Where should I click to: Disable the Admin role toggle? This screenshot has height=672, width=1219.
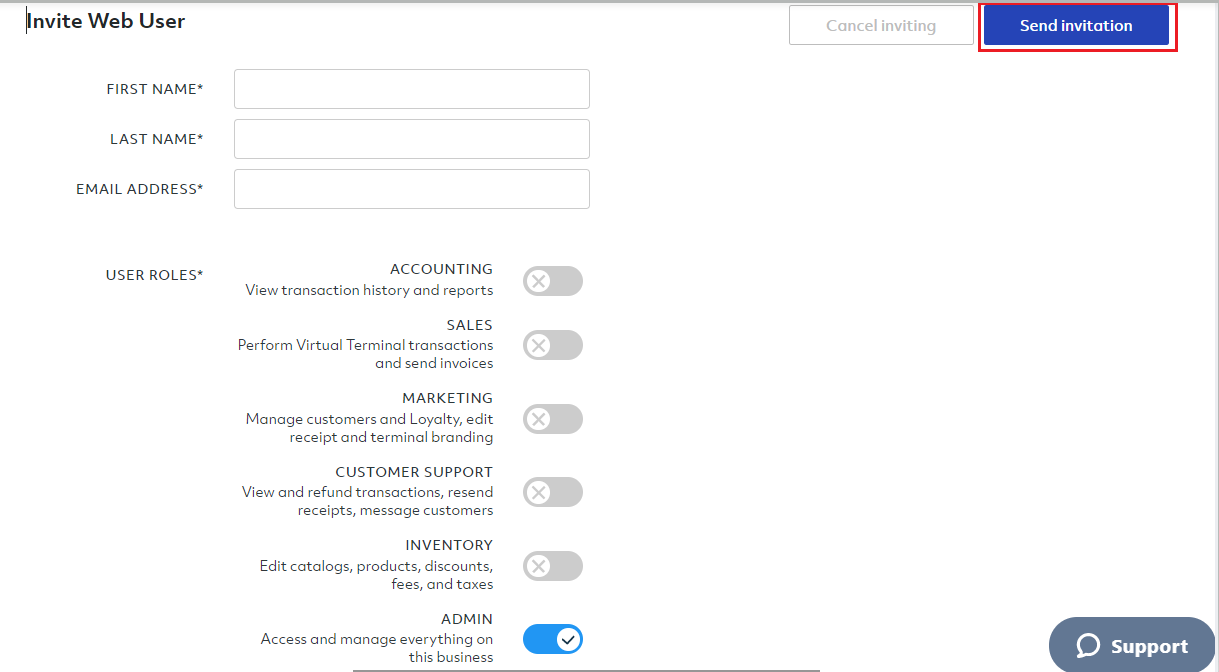pos(552,639)
